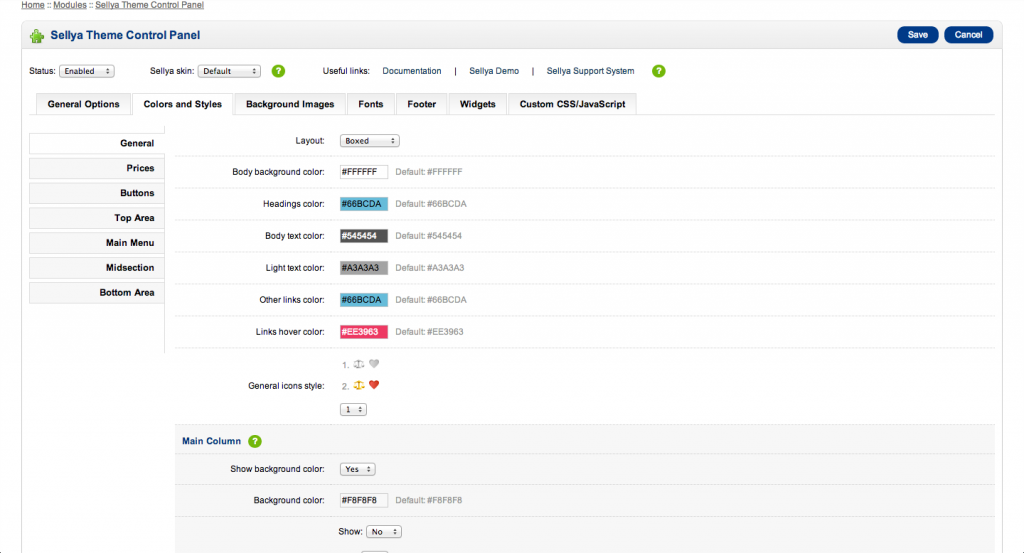Viewport: 1024px width, 553px height.
Task: Open Show background color Yes dropdown
Action: pyautogui.click(x=358, y=469)
